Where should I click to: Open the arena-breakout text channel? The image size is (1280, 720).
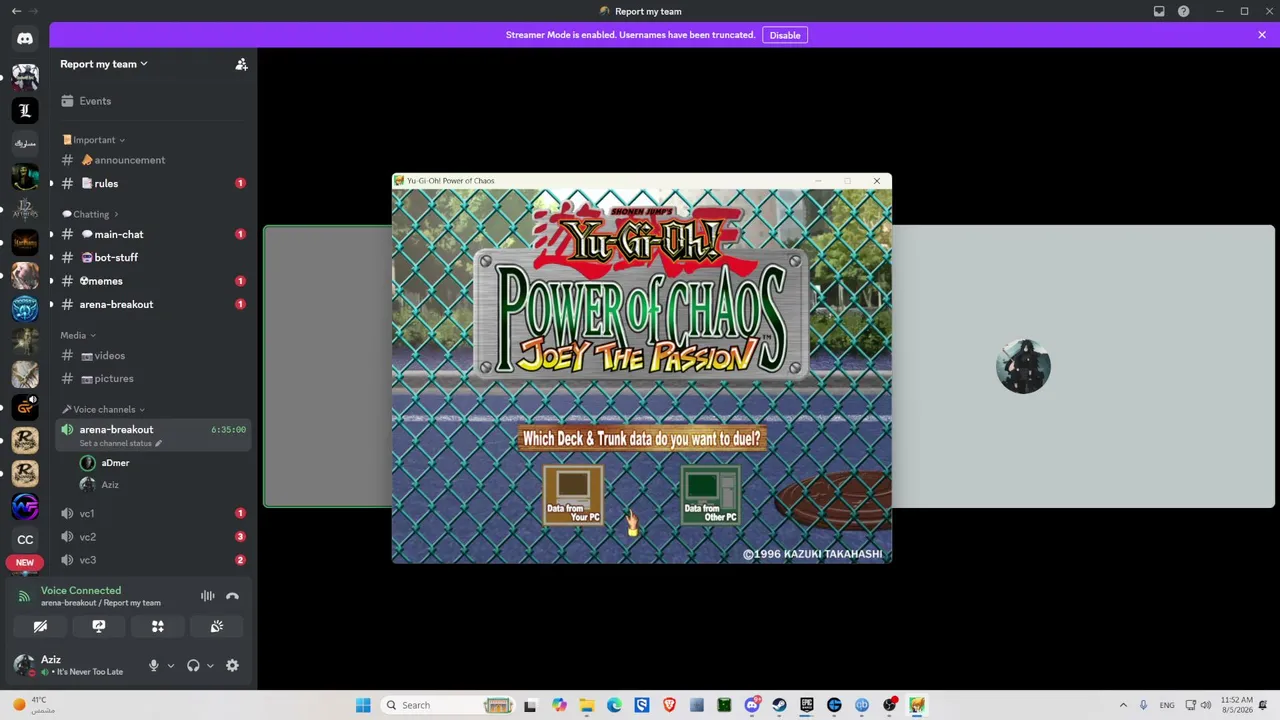click(152, 304)
